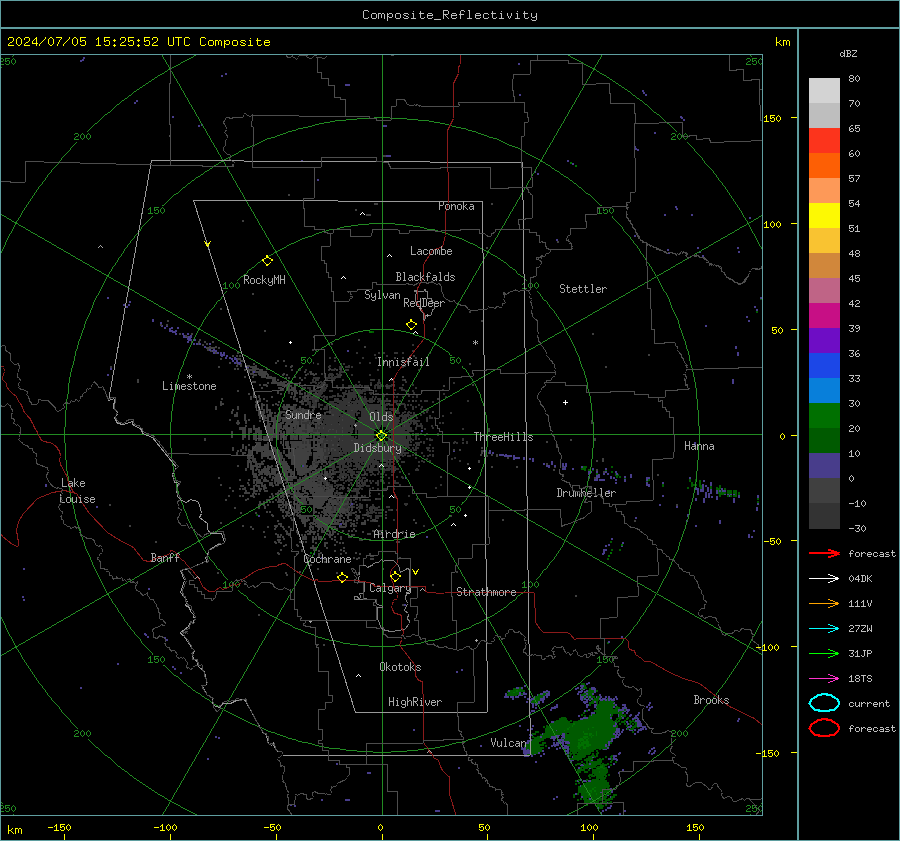
Task: Click the Limestone label
Action: [x=189, y=386]
